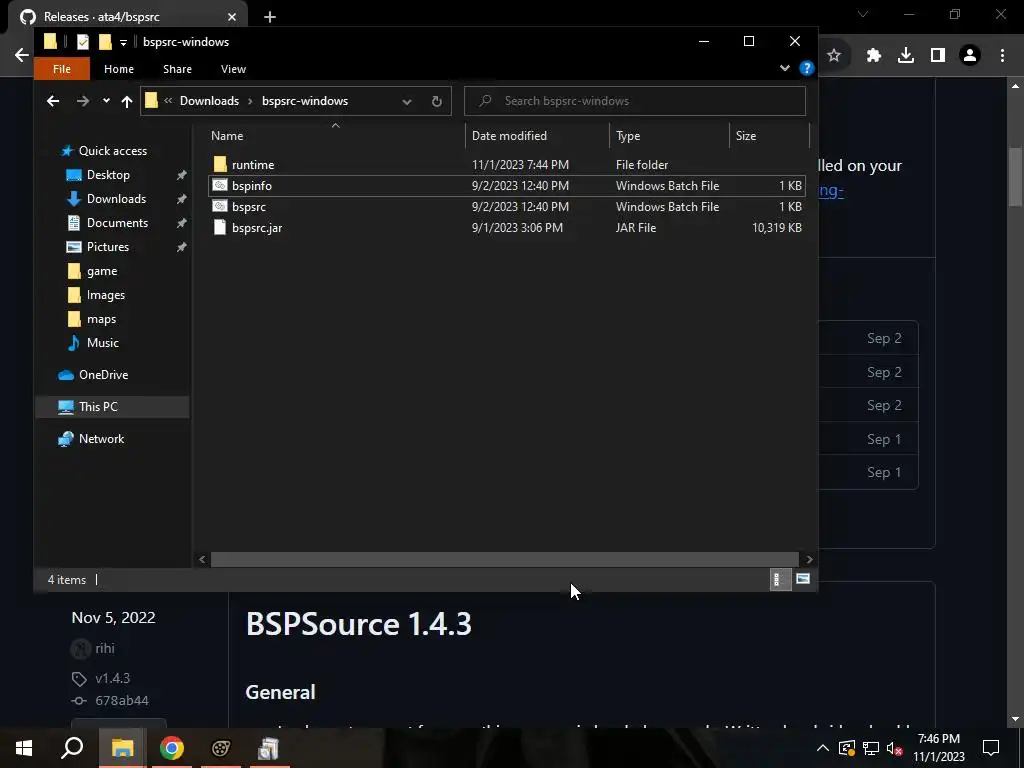Open Chrome from the taskbar

172,748
